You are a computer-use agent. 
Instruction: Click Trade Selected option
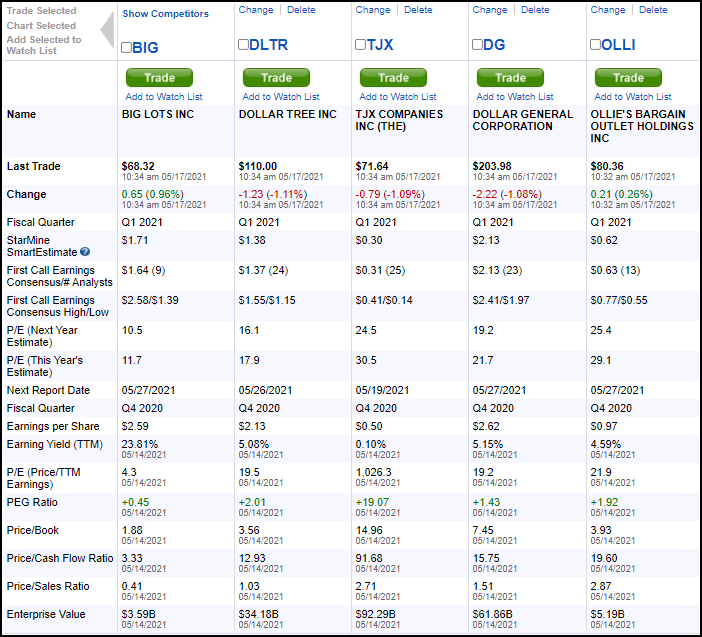pos(41,10)
